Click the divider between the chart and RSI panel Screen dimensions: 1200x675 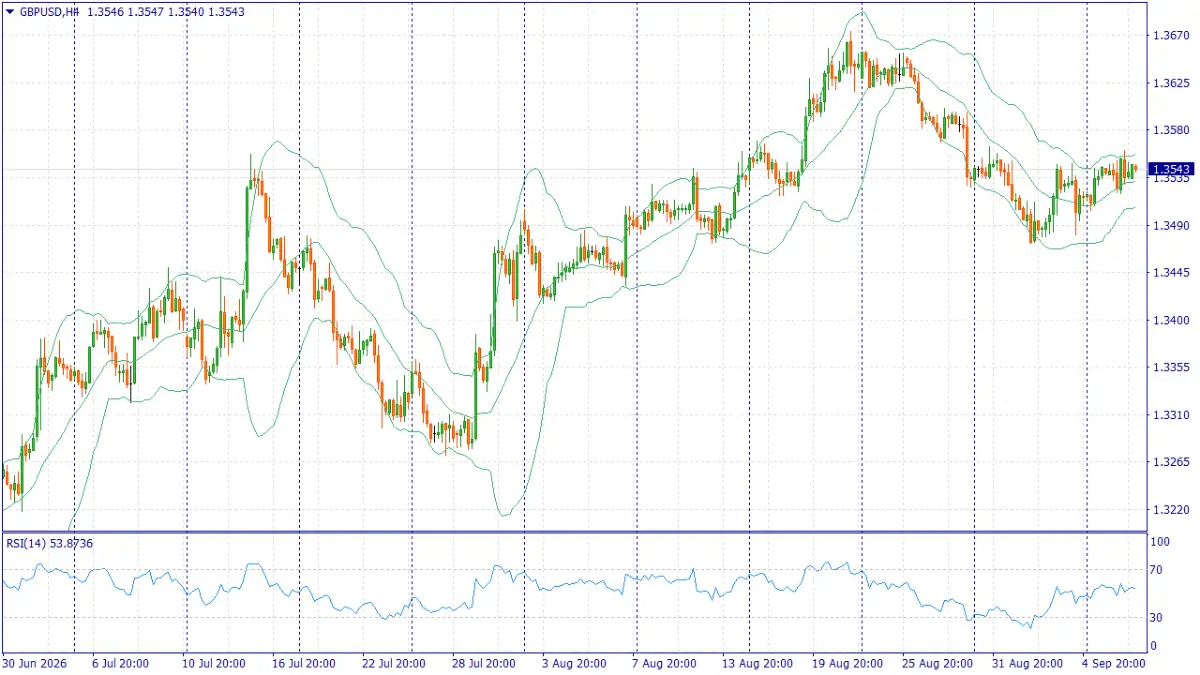click(x=573, y=532)
